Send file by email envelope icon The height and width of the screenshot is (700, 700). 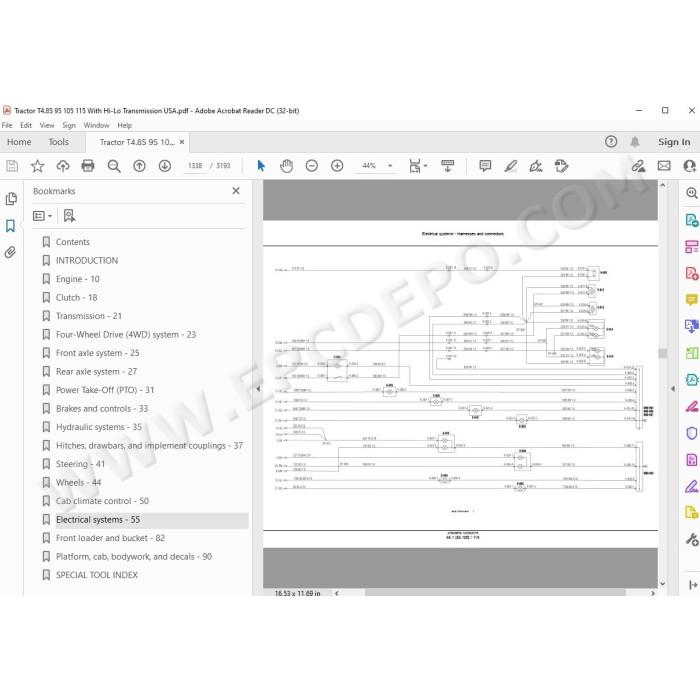[x=664, y=166]
